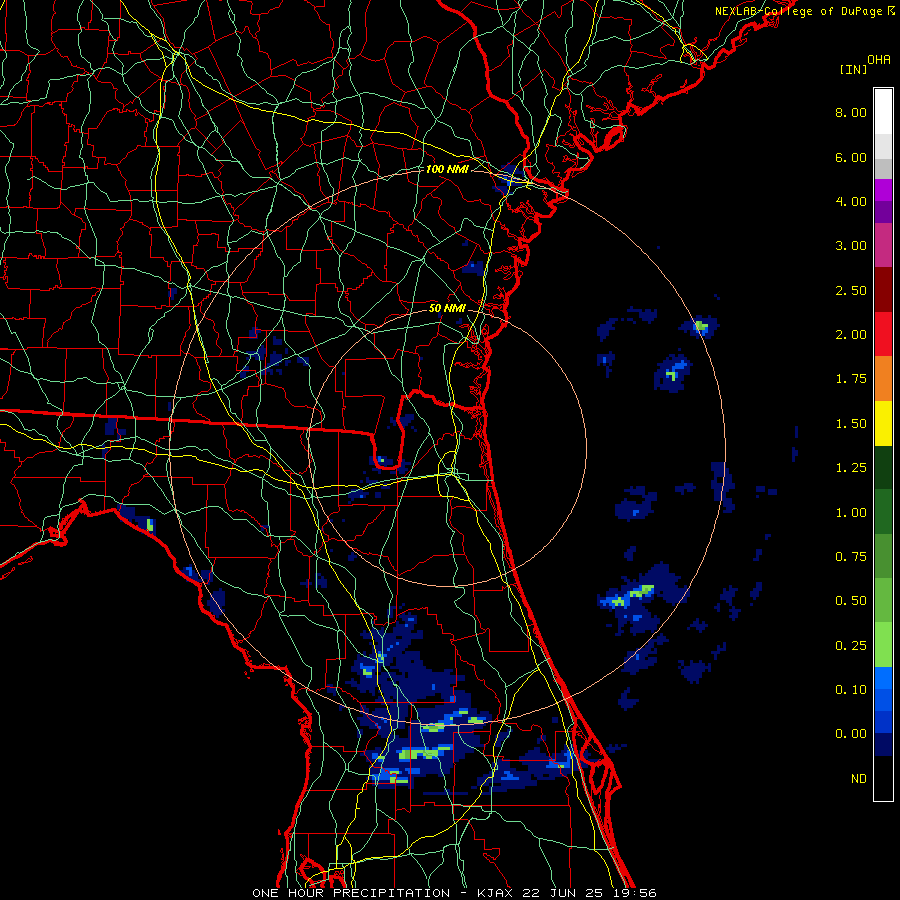Pick the dark red 2.50 legend swatch

[883, 290]
